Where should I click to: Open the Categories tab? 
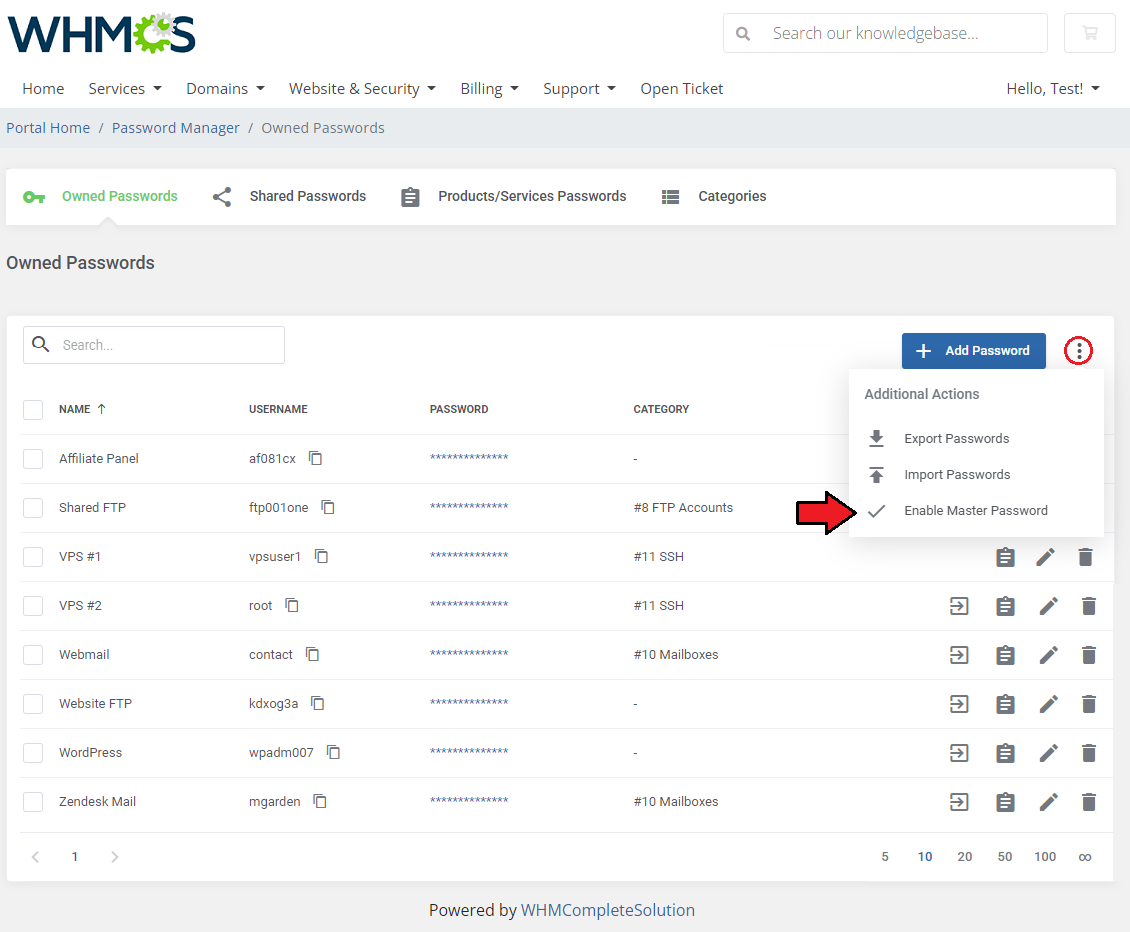[x=713, y=196]
